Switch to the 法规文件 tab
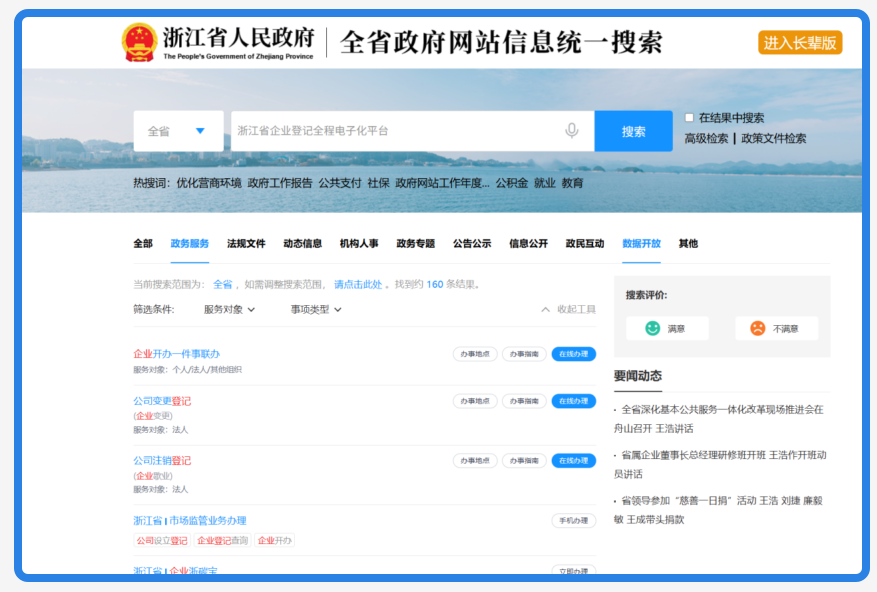 pyautogui.click(x=246, y=243)
